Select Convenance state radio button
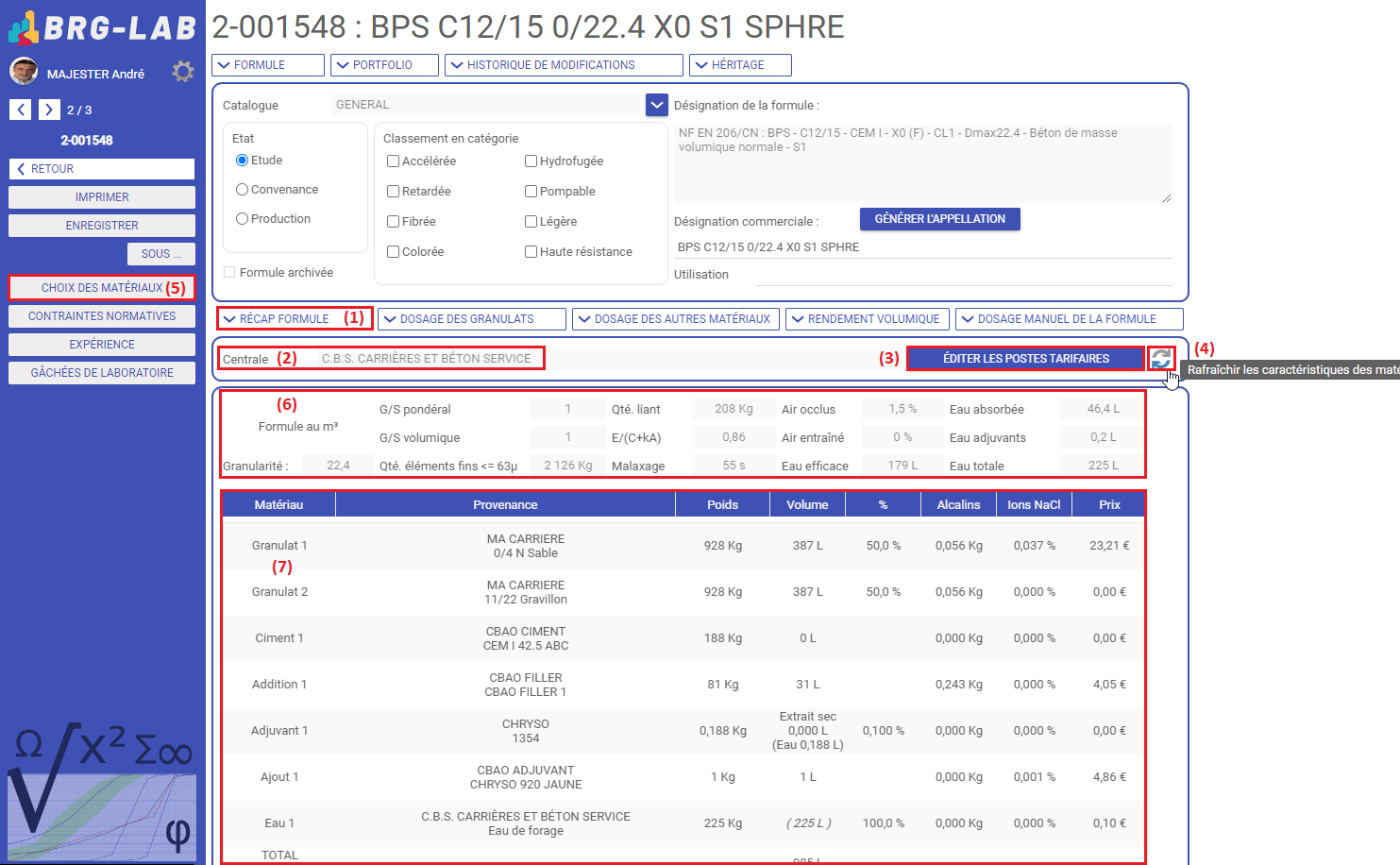 coord(243,190)
